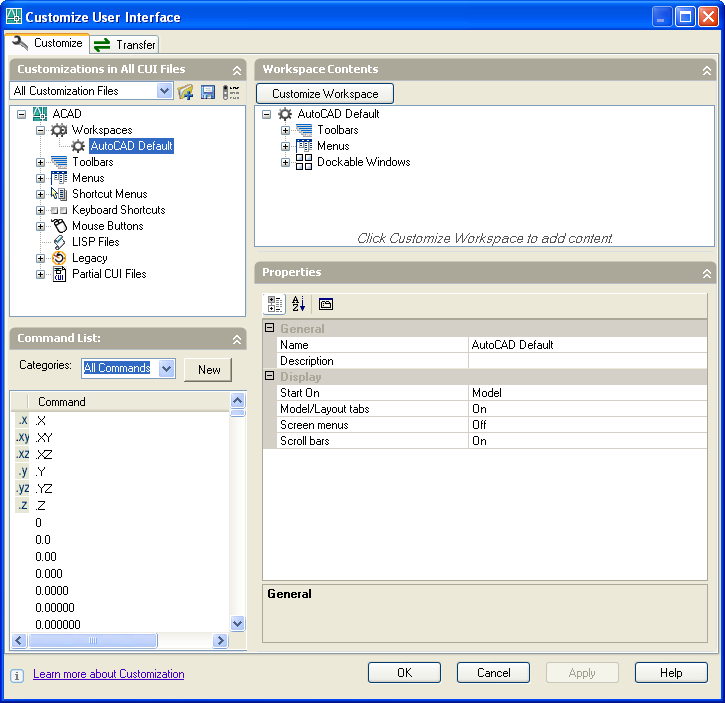Expand the Legacy node
725x703 pixels.
[41, 259]
